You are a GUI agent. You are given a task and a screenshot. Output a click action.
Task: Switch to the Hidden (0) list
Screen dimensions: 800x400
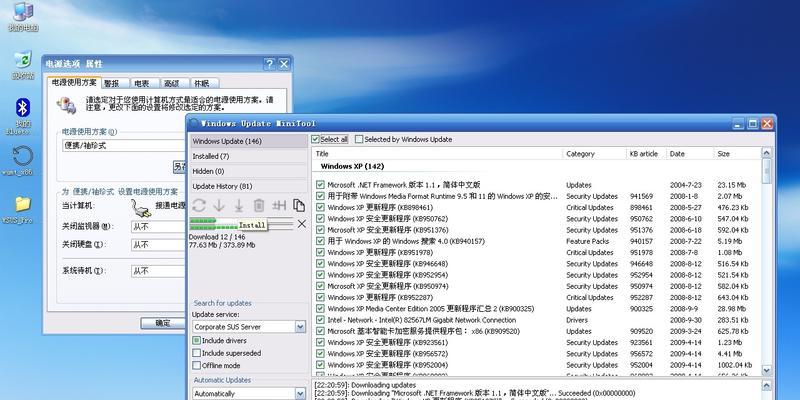coord(249,171)
